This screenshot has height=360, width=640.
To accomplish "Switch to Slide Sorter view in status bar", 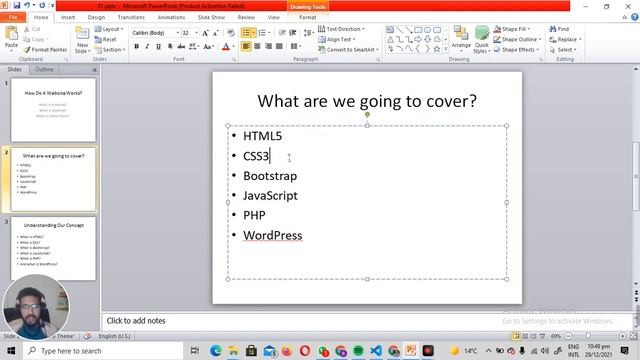I will coord(525,336).
